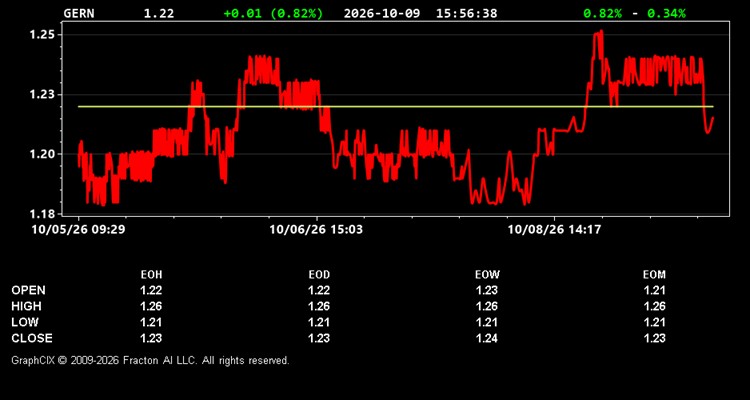Click the GERN ticker symbol
The image size is (750, 400).
[x=79, y=13]
